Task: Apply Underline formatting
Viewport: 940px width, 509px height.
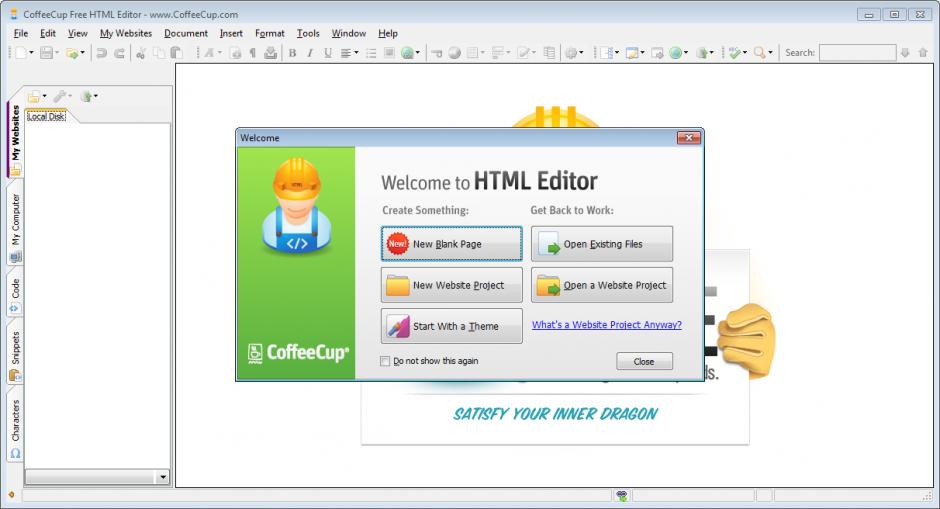Action: tap(328, 53)
